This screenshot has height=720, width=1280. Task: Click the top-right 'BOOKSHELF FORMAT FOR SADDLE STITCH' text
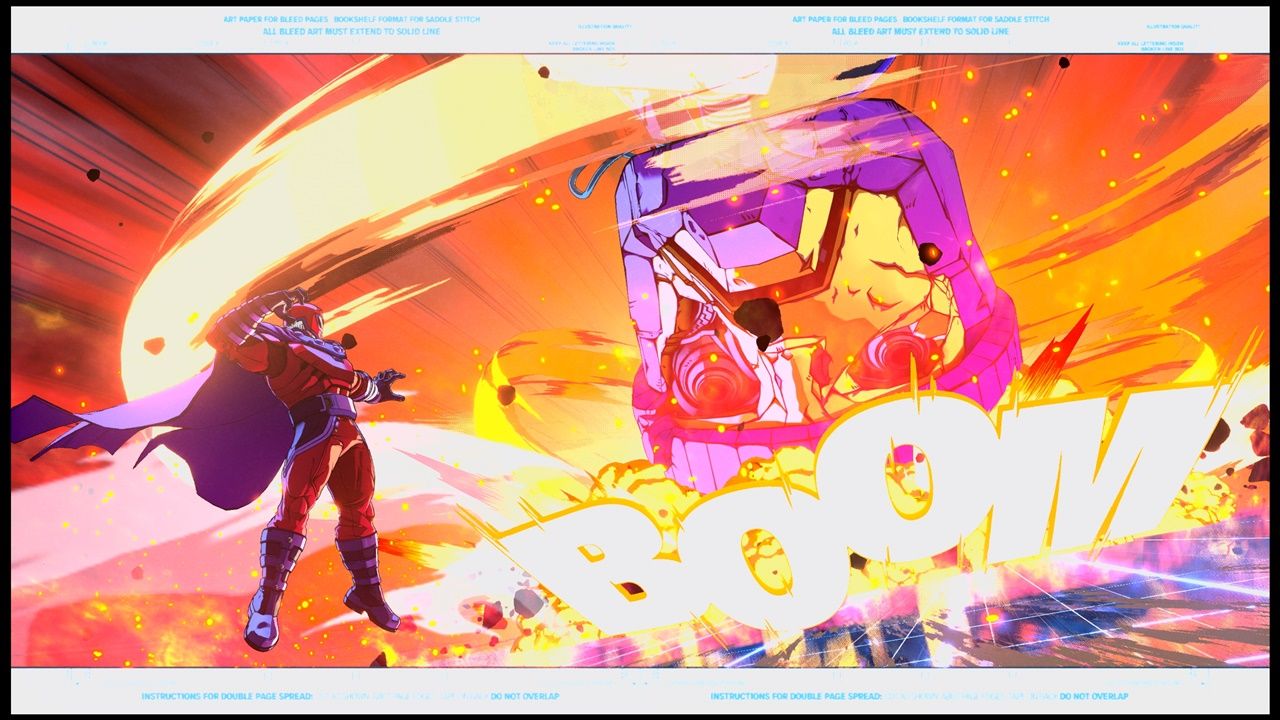pos(975,19)
